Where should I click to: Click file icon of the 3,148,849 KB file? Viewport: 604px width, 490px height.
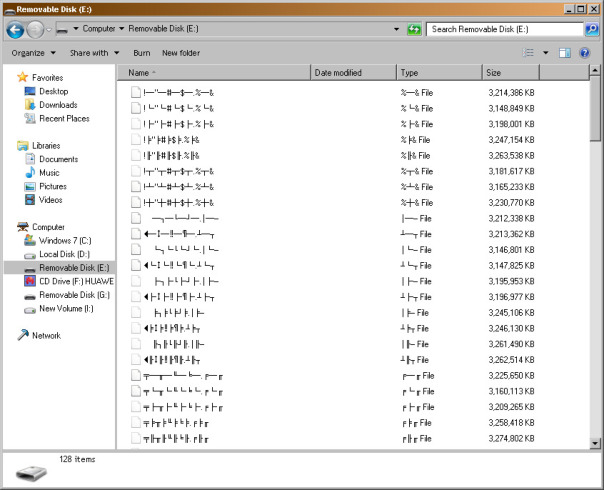[136, 108]
